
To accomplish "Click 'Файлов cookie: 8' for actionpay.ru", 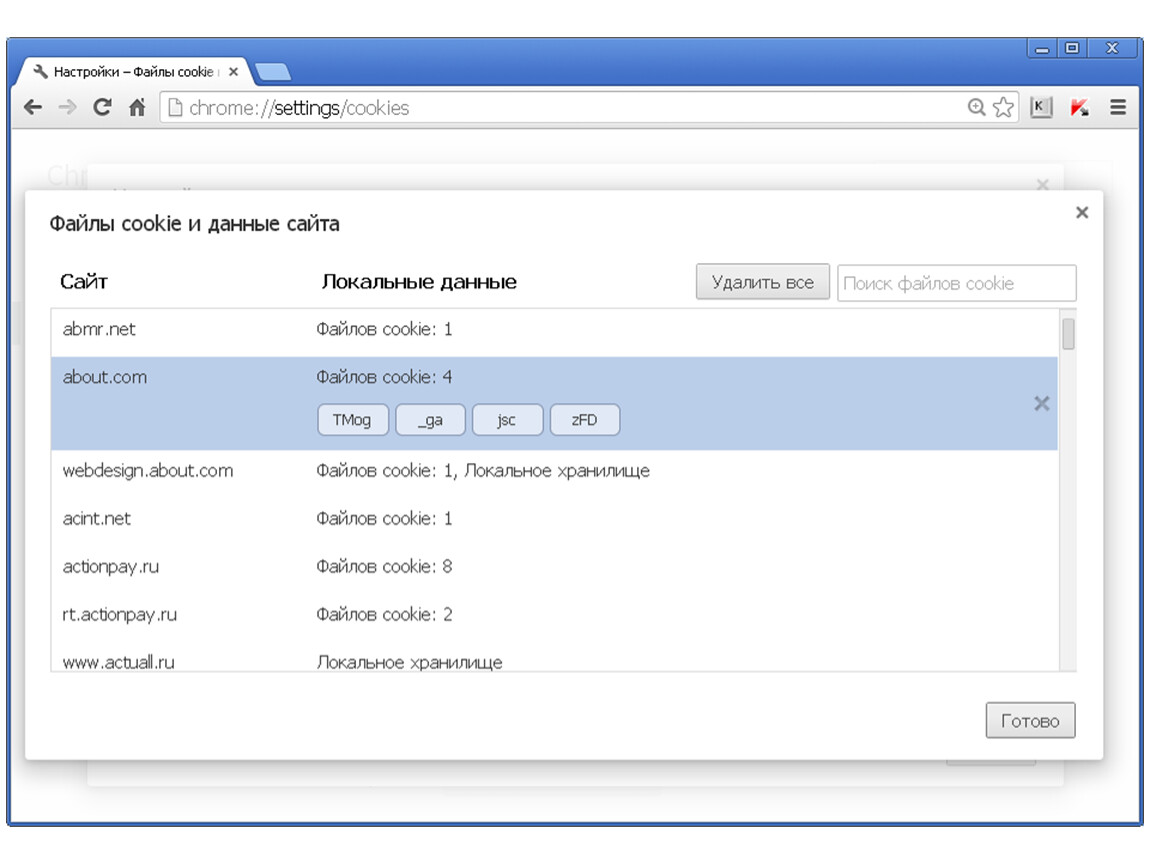I will [x=384, y=566].
